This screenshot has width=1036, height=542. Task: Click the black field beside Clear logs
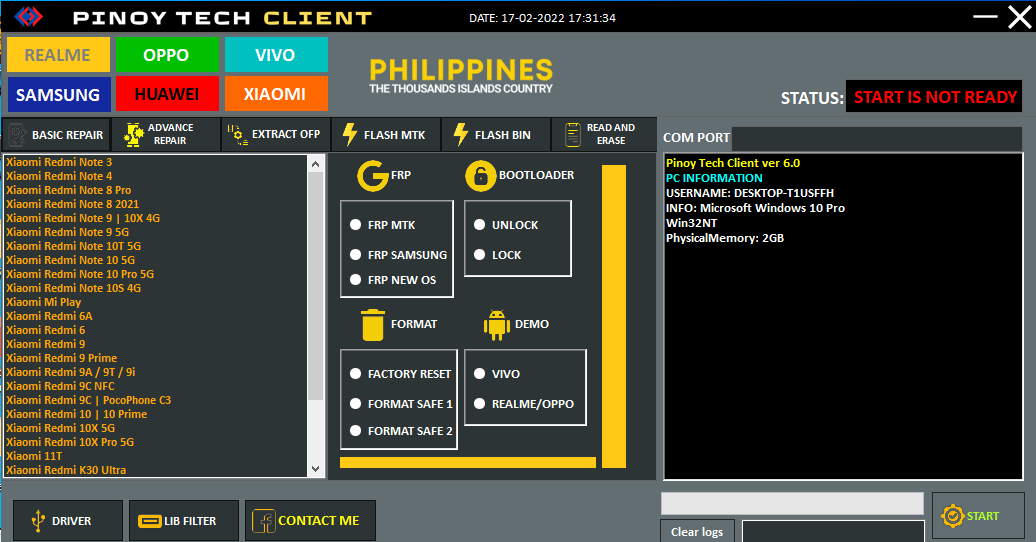[833, 531]
